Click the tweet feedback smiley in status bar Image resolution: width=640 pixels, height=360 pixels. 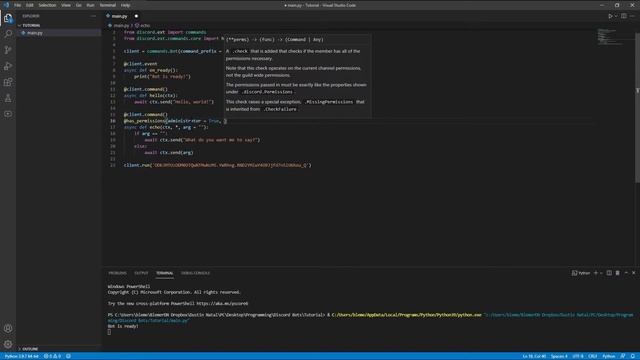pos(69,356)
